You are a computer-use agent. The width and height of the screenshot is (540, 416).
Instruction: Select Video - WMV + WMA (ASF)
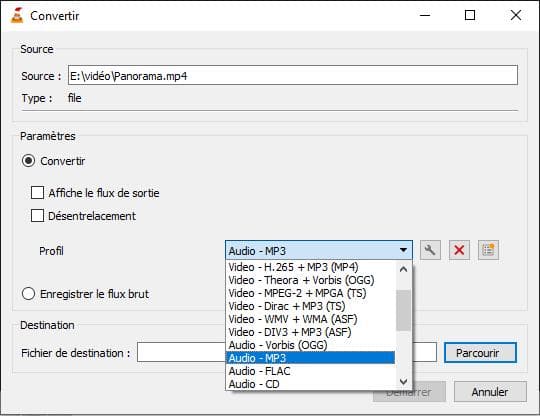(x=311, y=319)
